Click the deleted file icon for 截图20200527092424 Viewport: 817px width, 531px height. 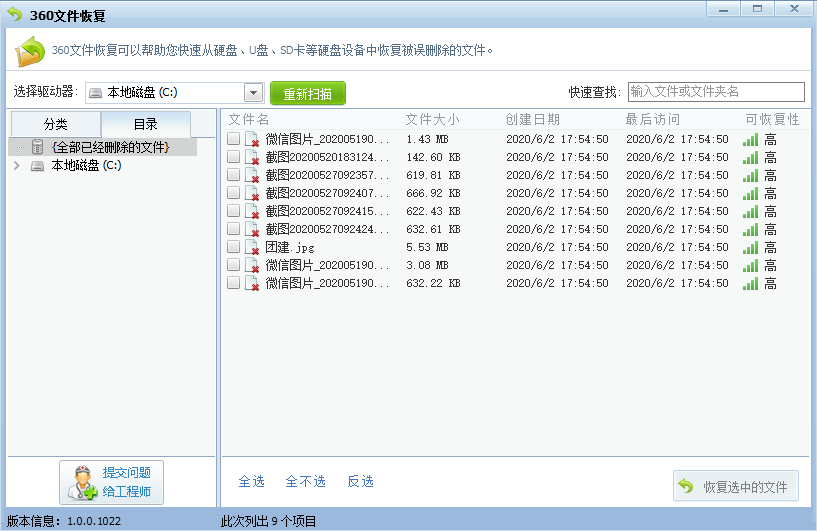click(252, 229)
